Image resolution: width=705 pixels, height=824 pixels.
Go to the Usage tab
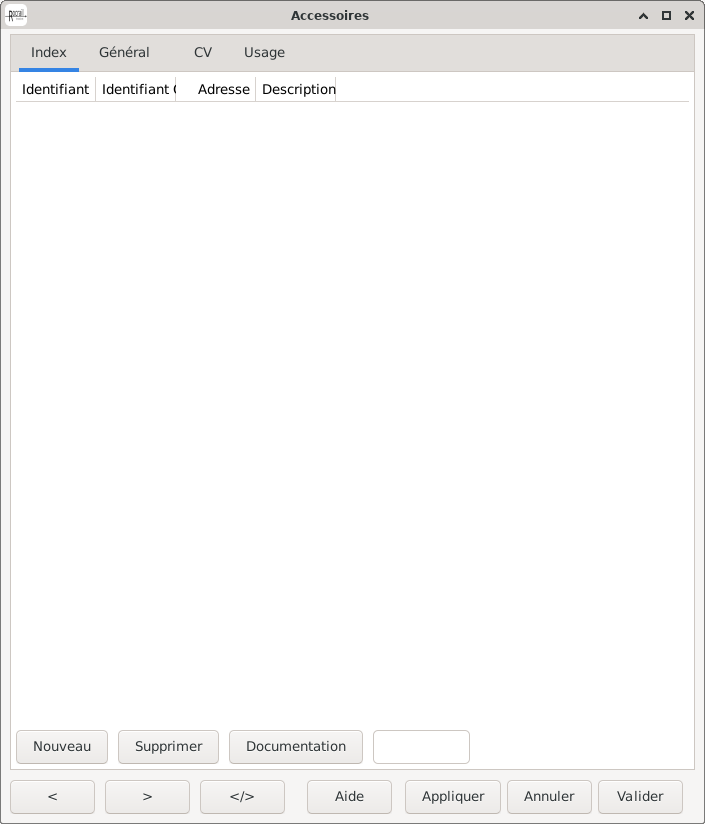coord(264,53)
